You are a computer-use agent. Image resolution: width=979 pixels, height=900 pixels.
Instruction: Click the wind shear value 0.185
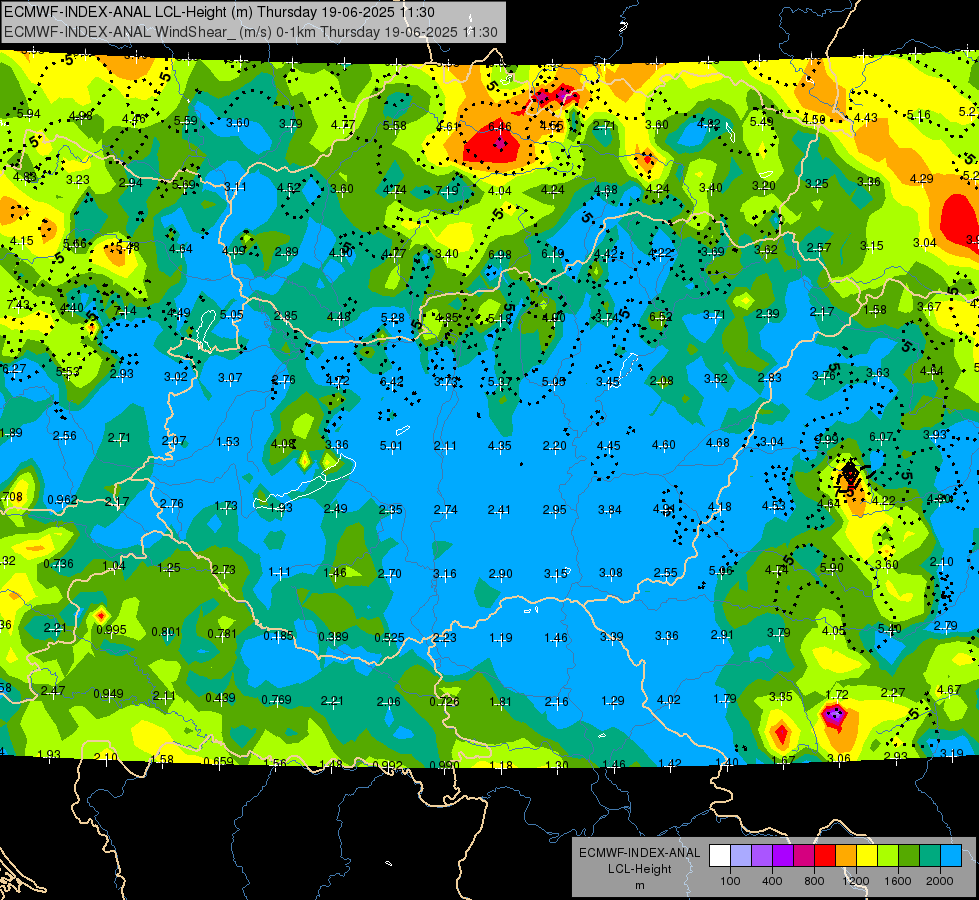point(278,635)
